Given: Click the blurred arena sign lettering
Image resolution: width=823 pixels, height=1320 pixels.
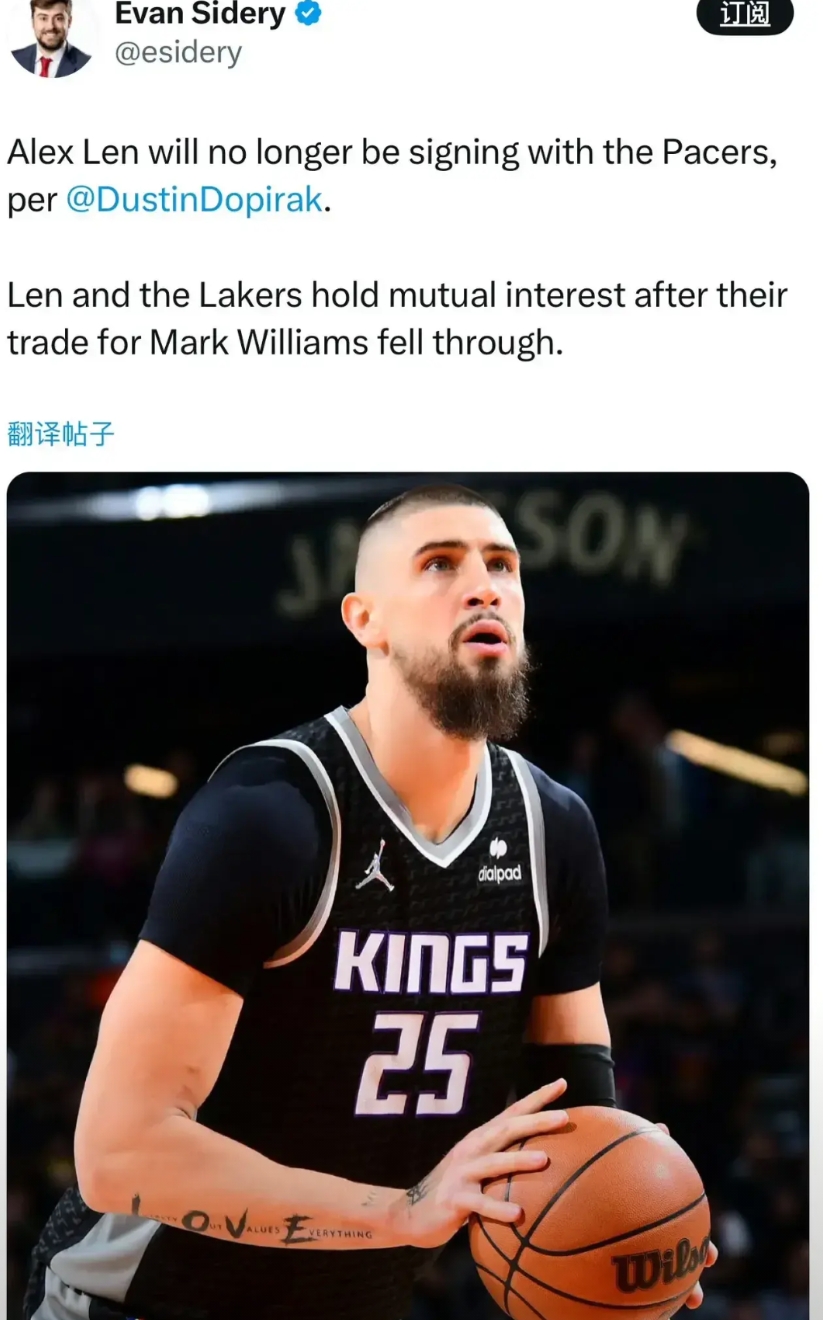Looking at the screenshot, I should 486,552.
